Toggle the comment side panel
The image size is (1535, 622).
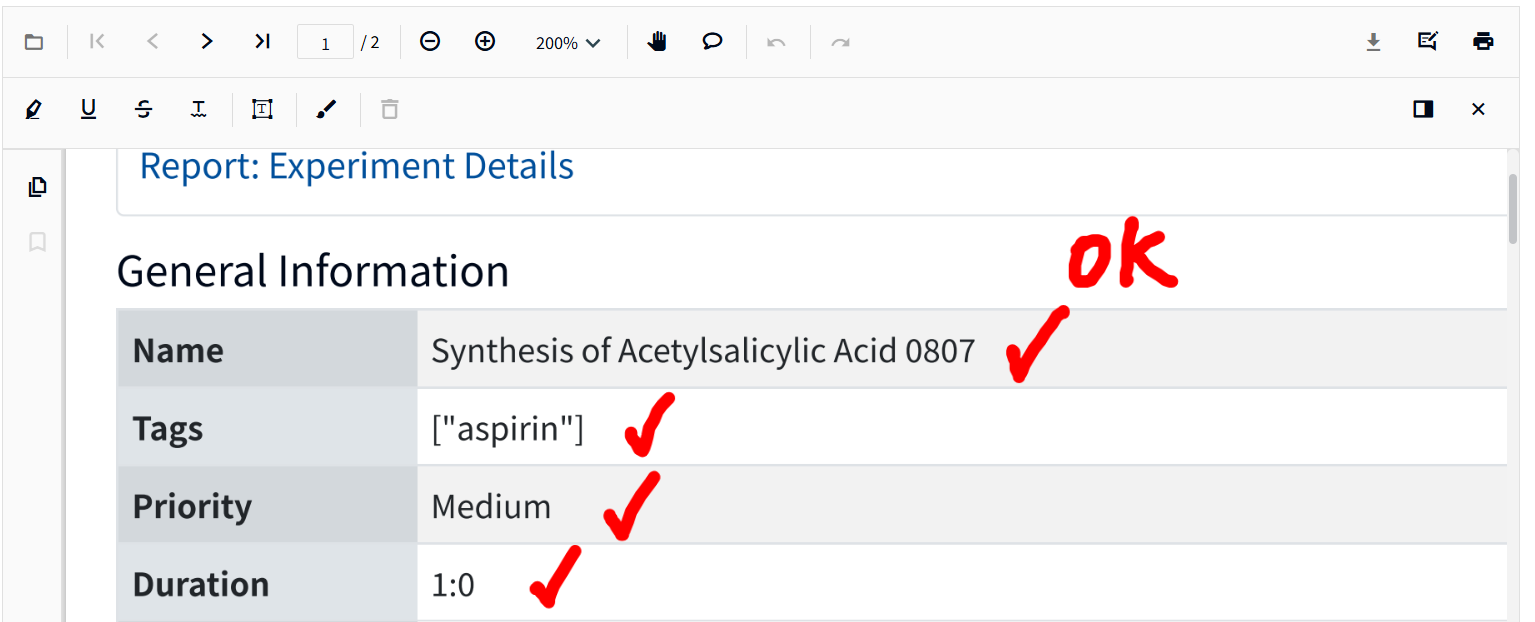pos(1423,109)
